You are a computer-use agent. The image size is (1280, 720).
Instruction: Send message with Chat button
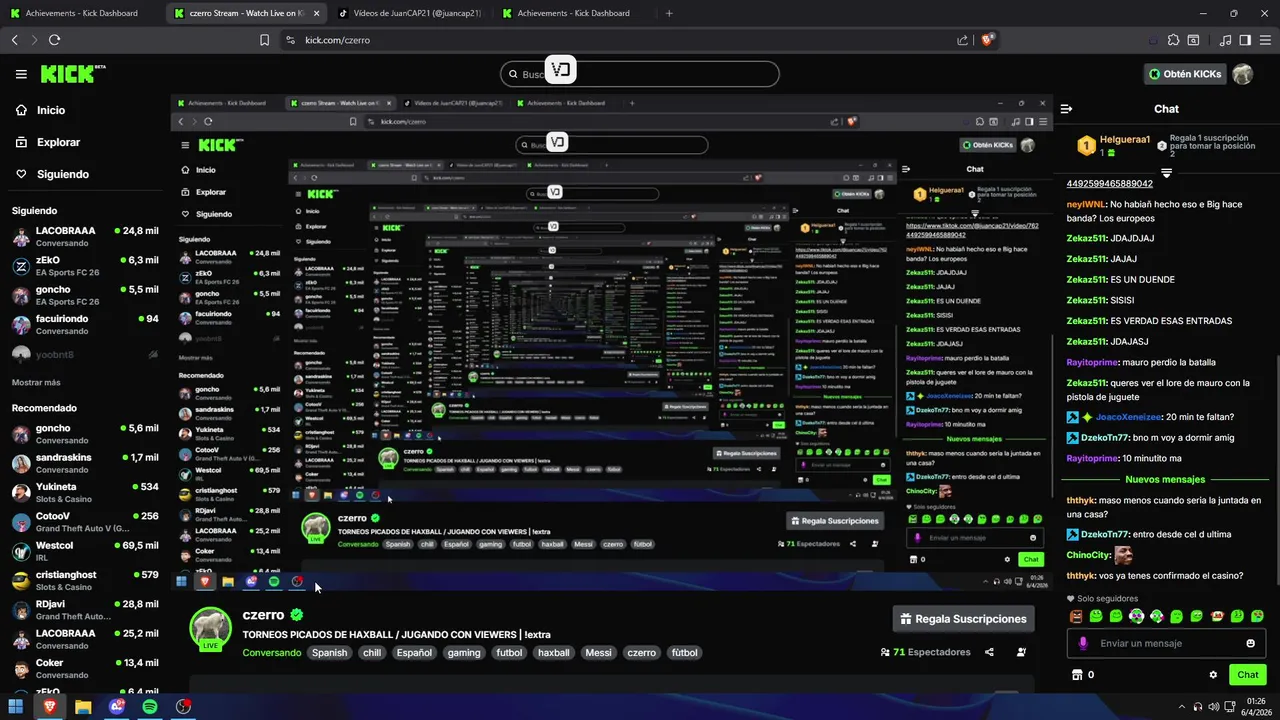tap(1247, 675)
